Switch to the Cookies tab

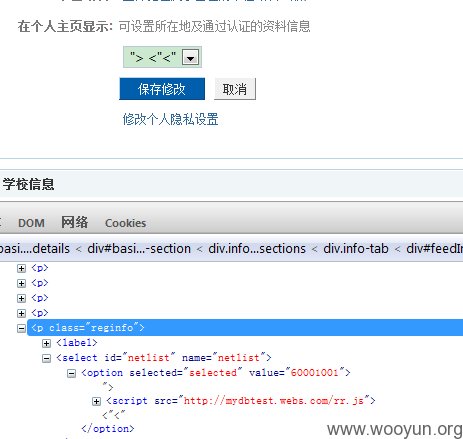click(x=125, y=223)
